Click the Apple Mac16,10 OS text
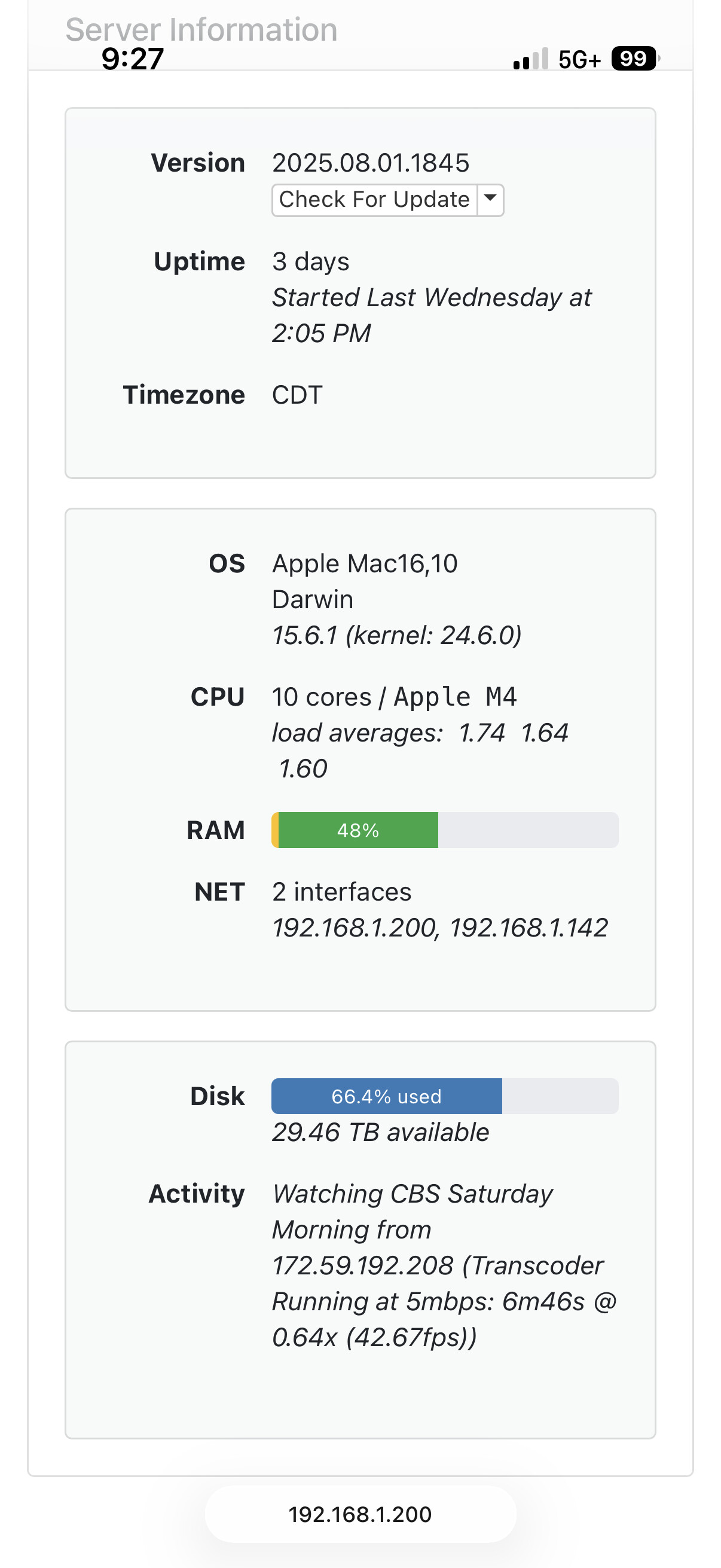This screenshot has height=1568, width=721. pyautogui.click(x=365, y=564)
